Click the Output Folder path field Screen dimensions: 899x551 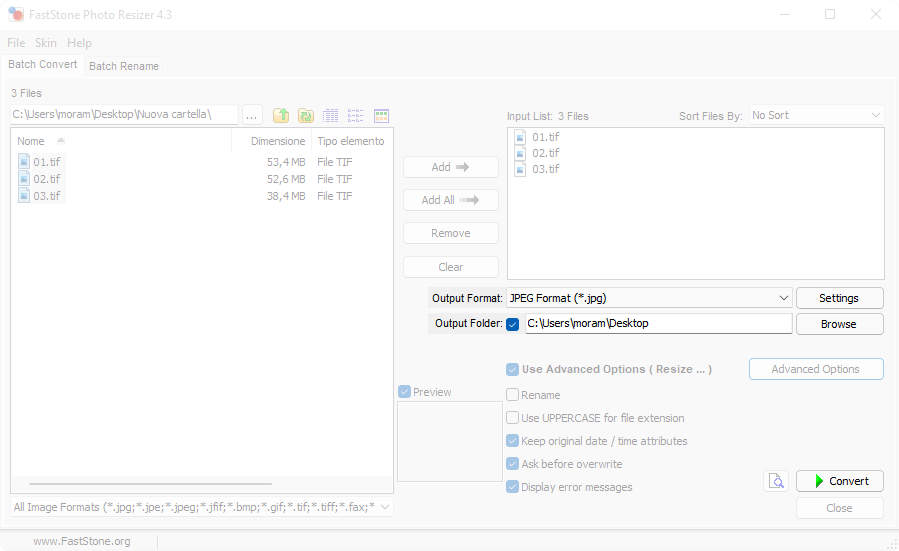click(x=659, y=323)
